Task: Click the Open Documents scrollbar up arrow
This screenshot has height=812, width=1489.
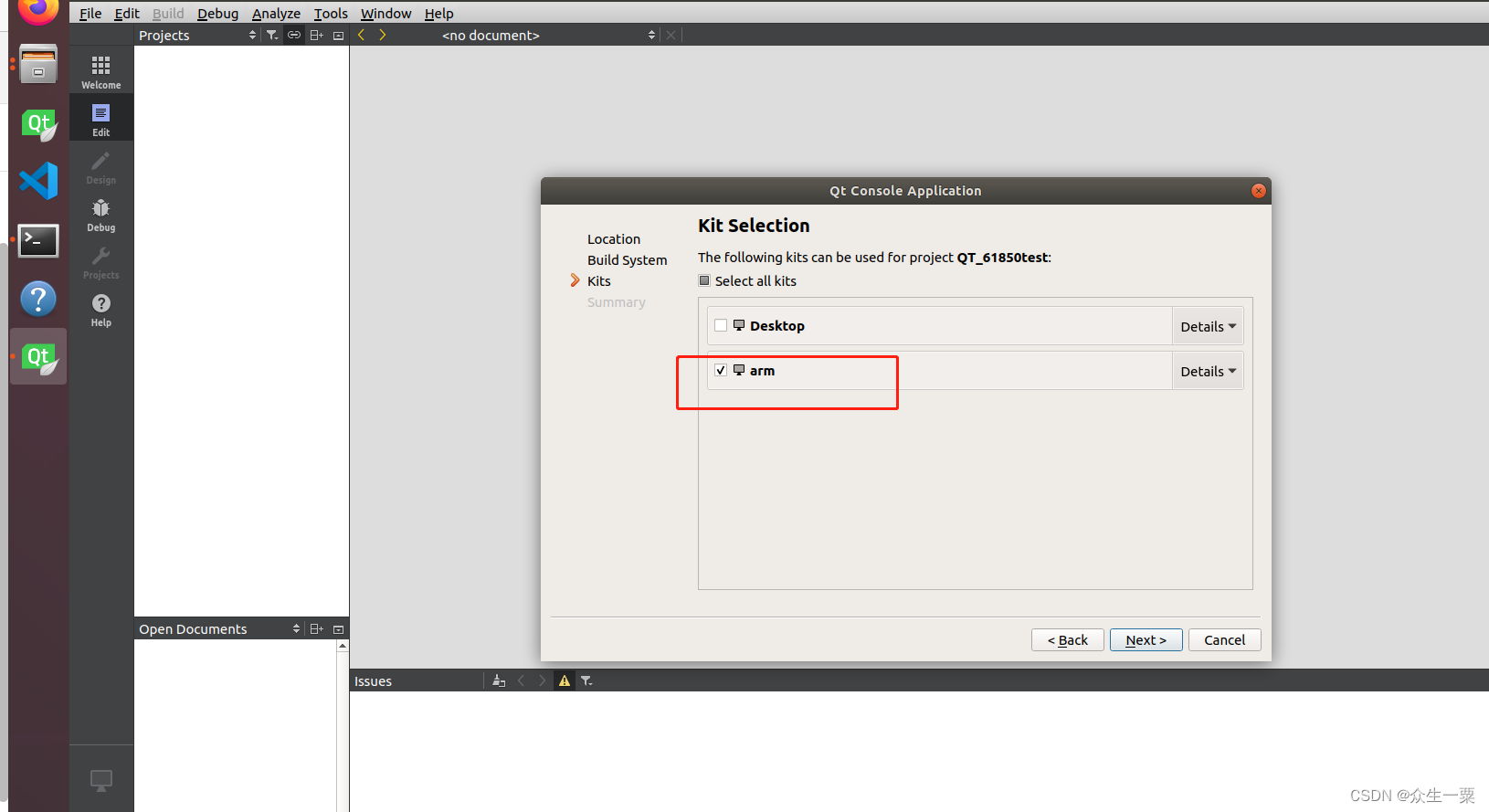Action: coord(343,645)
